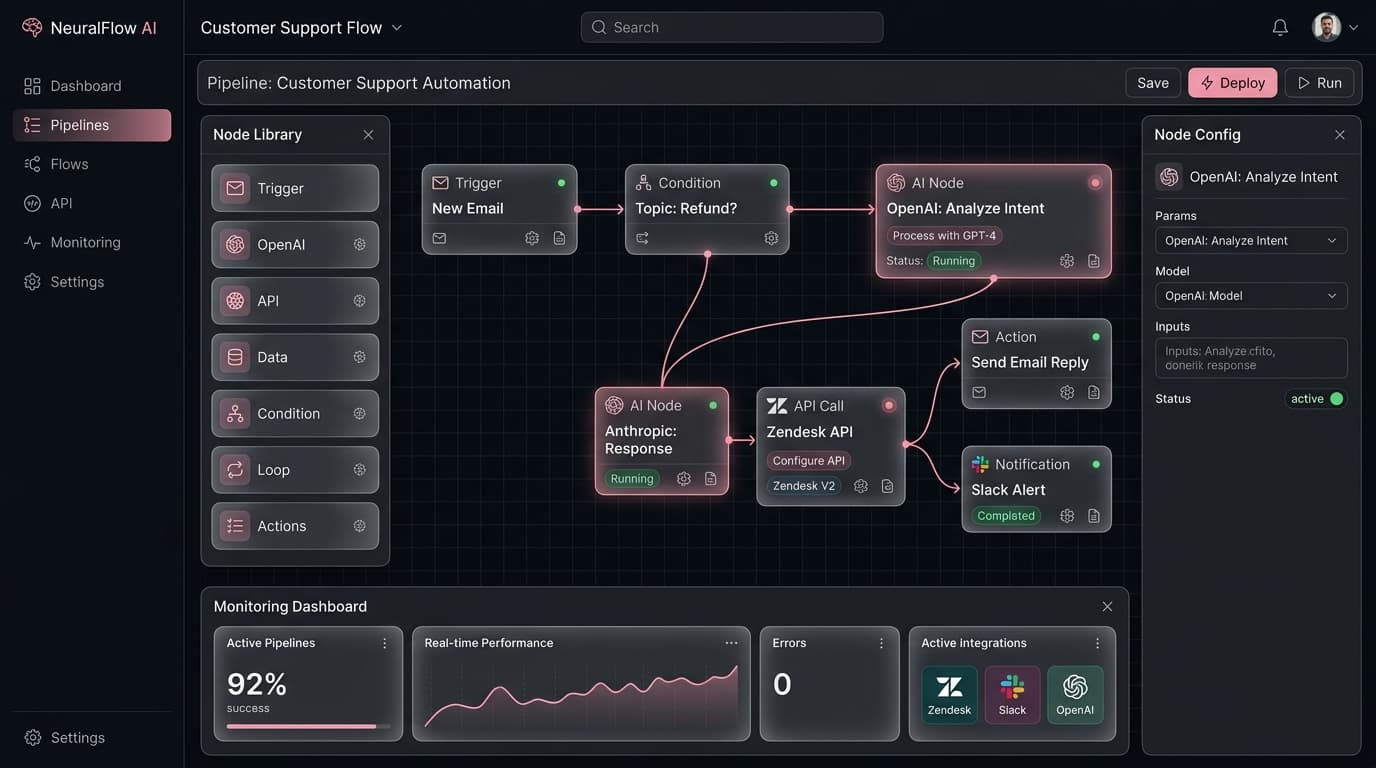The image size is (1376, 768).
Task: Expand the Params dropdown showing OpenAI: Analyze Intent
Action: click(1251, 240)
